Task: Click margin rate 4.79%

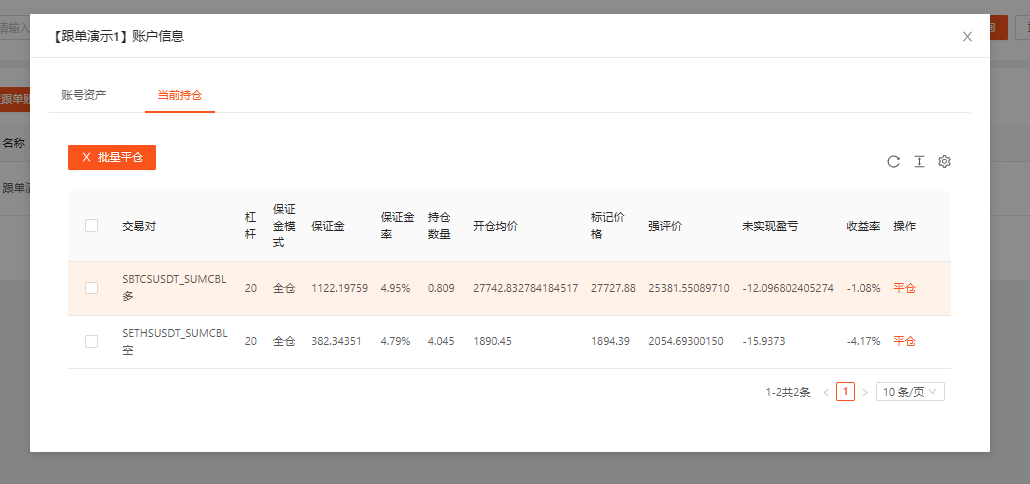Action: pos(395,341)
